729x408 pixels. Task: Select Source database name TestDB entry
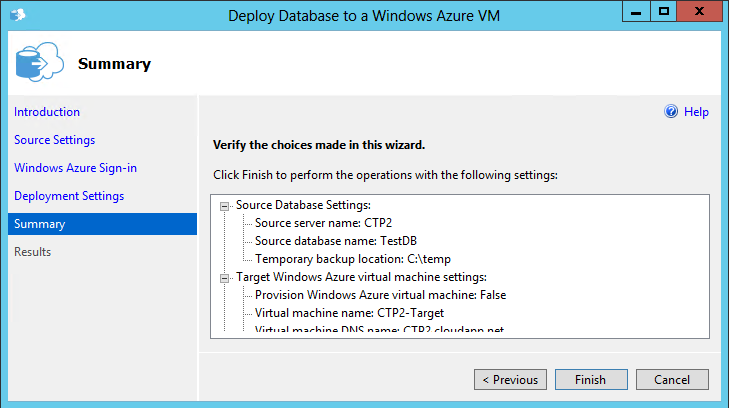[328, 241]
